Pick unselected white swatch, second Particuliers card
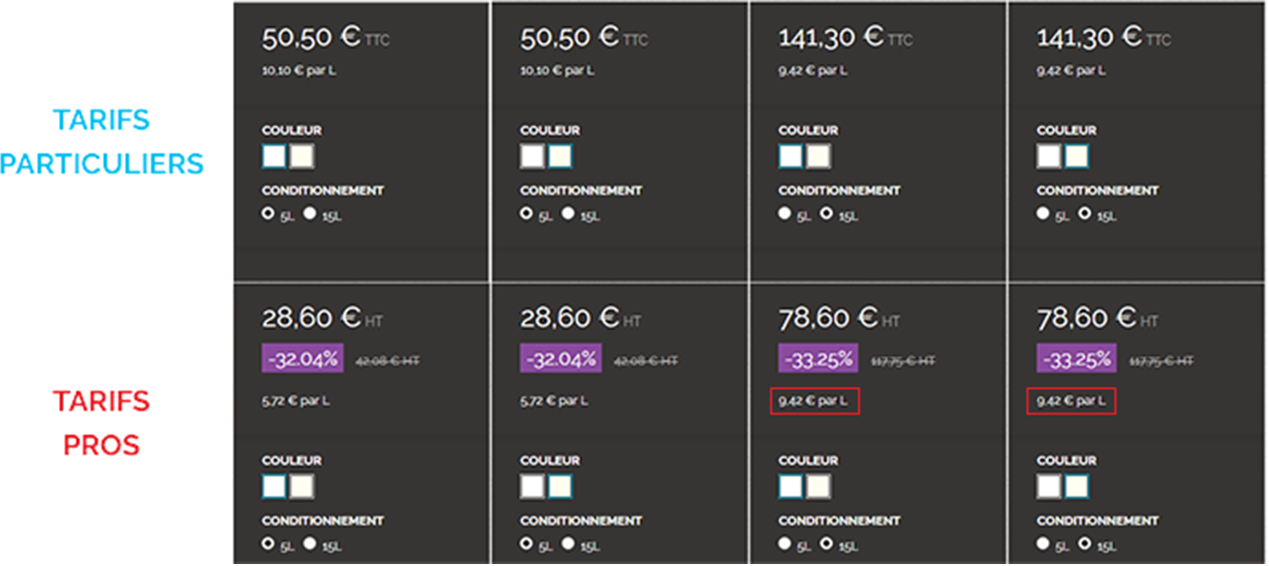Viewport: 1269px width, 566px height. coord(533,156)
